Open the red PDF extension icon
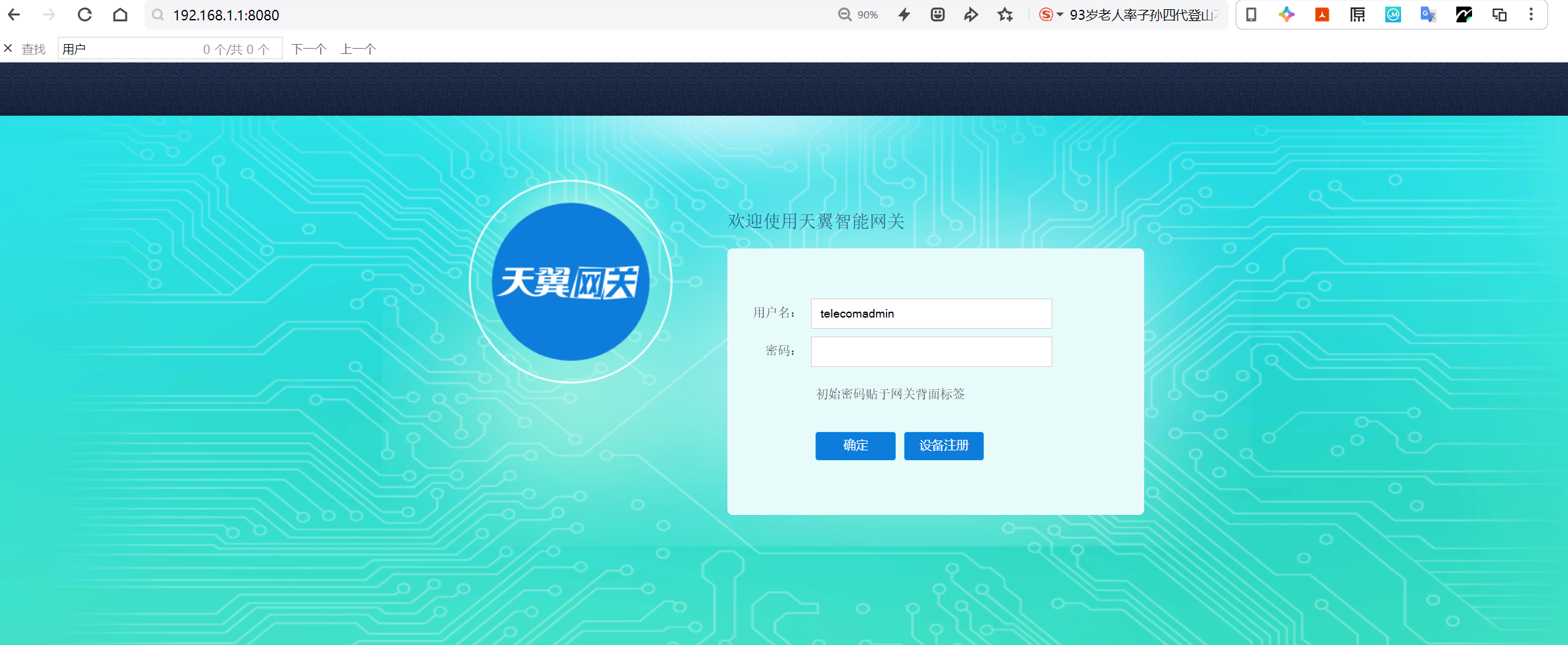Image resolution: width=1568 pixels, height=645 pixels. 1322,14
